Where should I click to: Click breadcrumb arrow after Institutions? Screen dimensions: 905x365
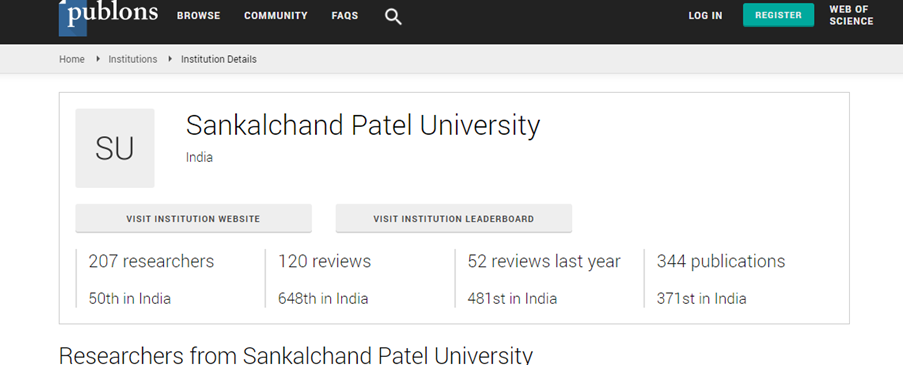click(x=170, y=59)
